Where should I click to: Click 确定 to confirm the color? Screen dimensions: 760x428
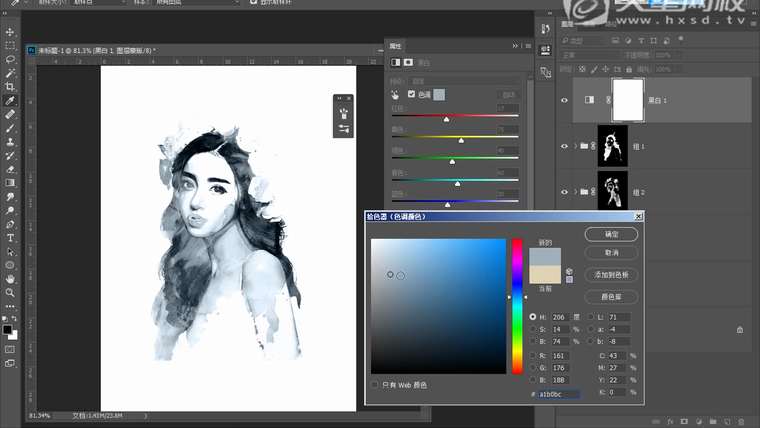(x=613, y=234)
